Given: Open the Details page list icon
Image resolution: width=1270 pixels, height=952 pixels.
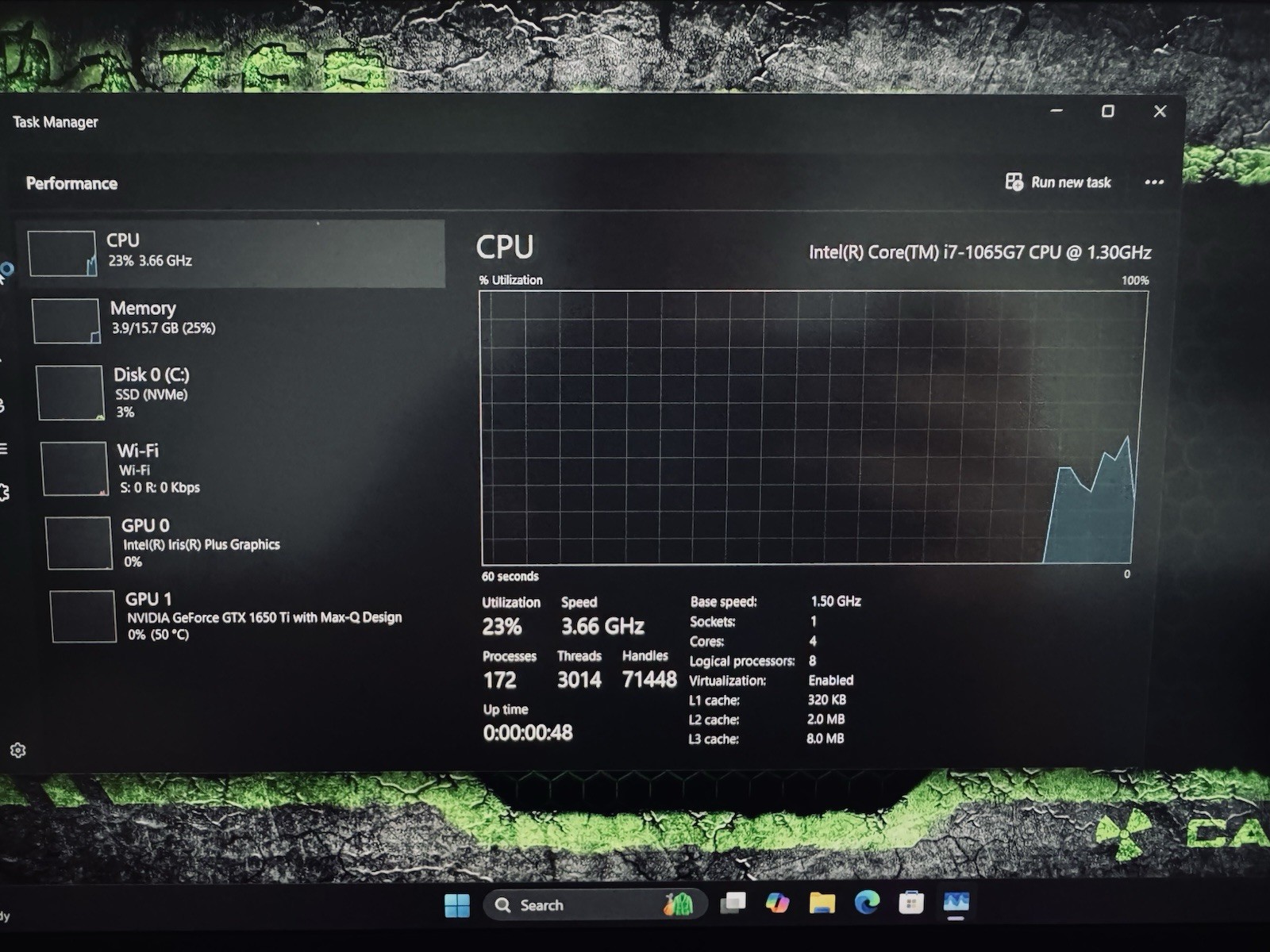Looking at the screenshot, I should 3,448.
